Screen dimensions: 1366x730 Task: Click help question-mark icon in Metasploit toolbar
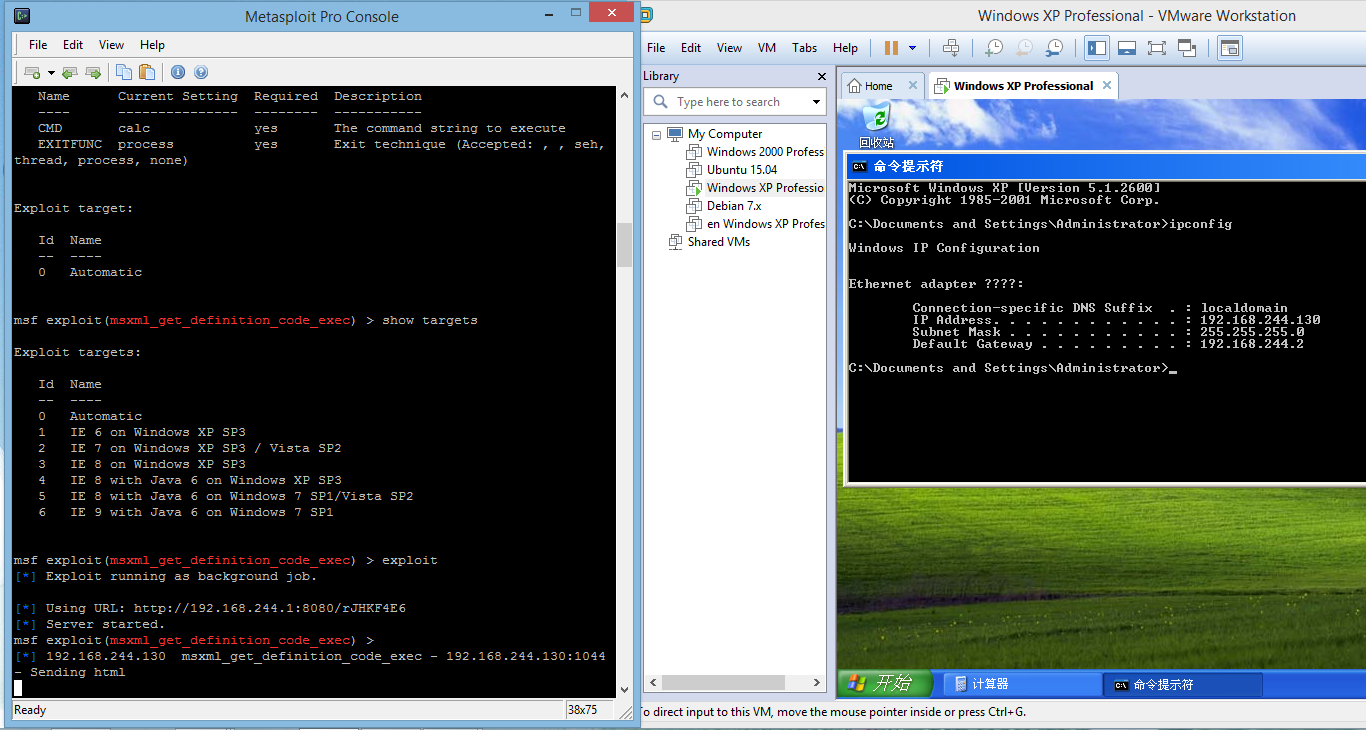point(201,72)
